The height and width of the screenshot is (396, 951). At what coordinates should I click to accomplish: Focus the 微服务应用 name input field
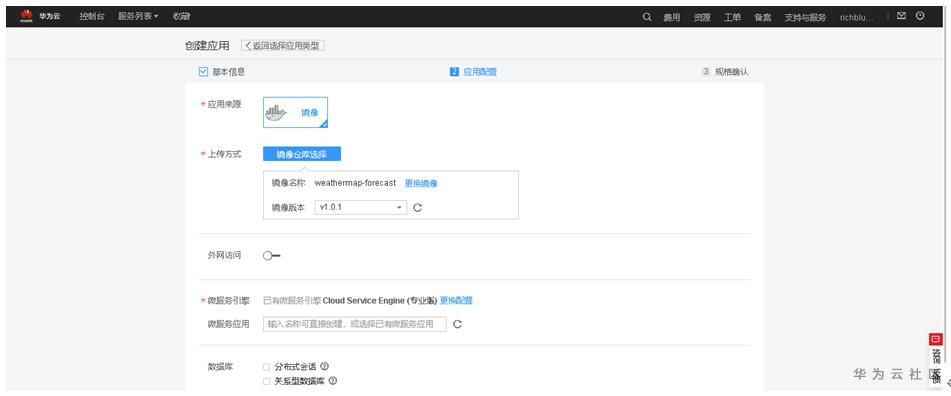(x=355, y=324)
